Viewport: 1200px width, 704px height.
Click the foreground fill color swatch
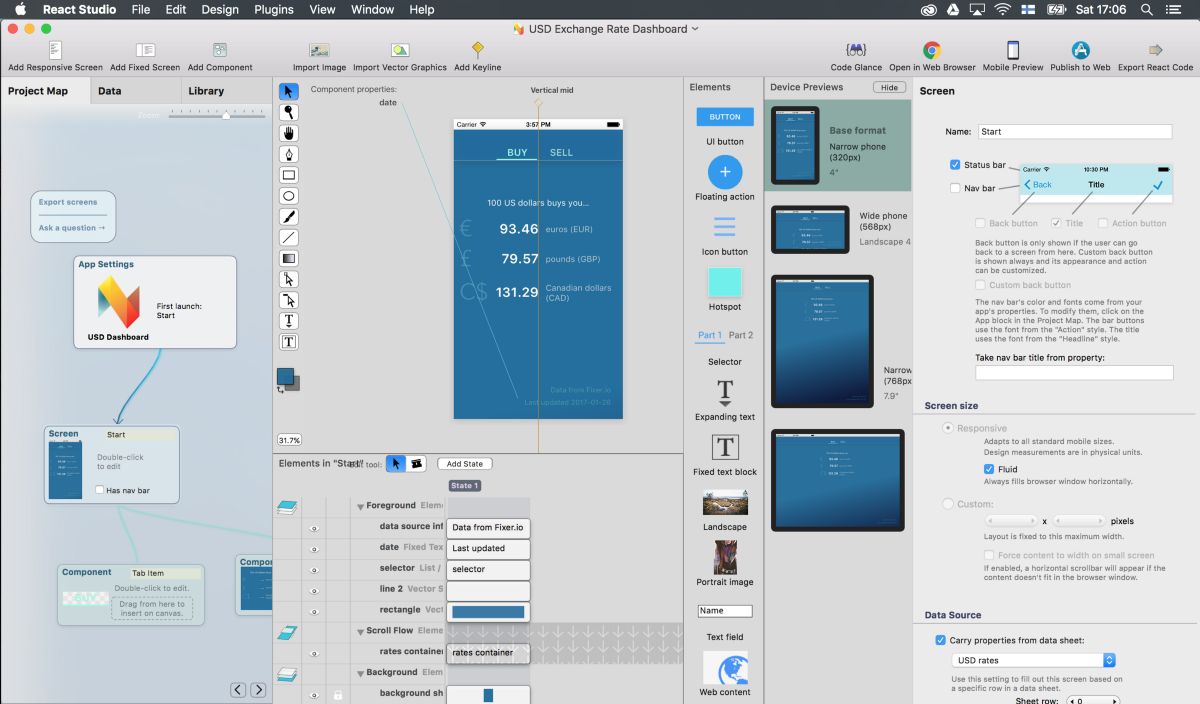(x=286, y=377)
